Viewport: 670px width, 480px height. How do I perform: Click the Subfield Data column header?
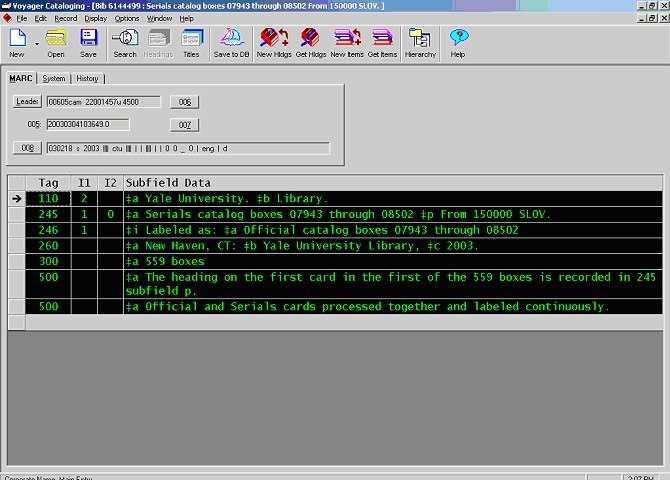(393, 183)
